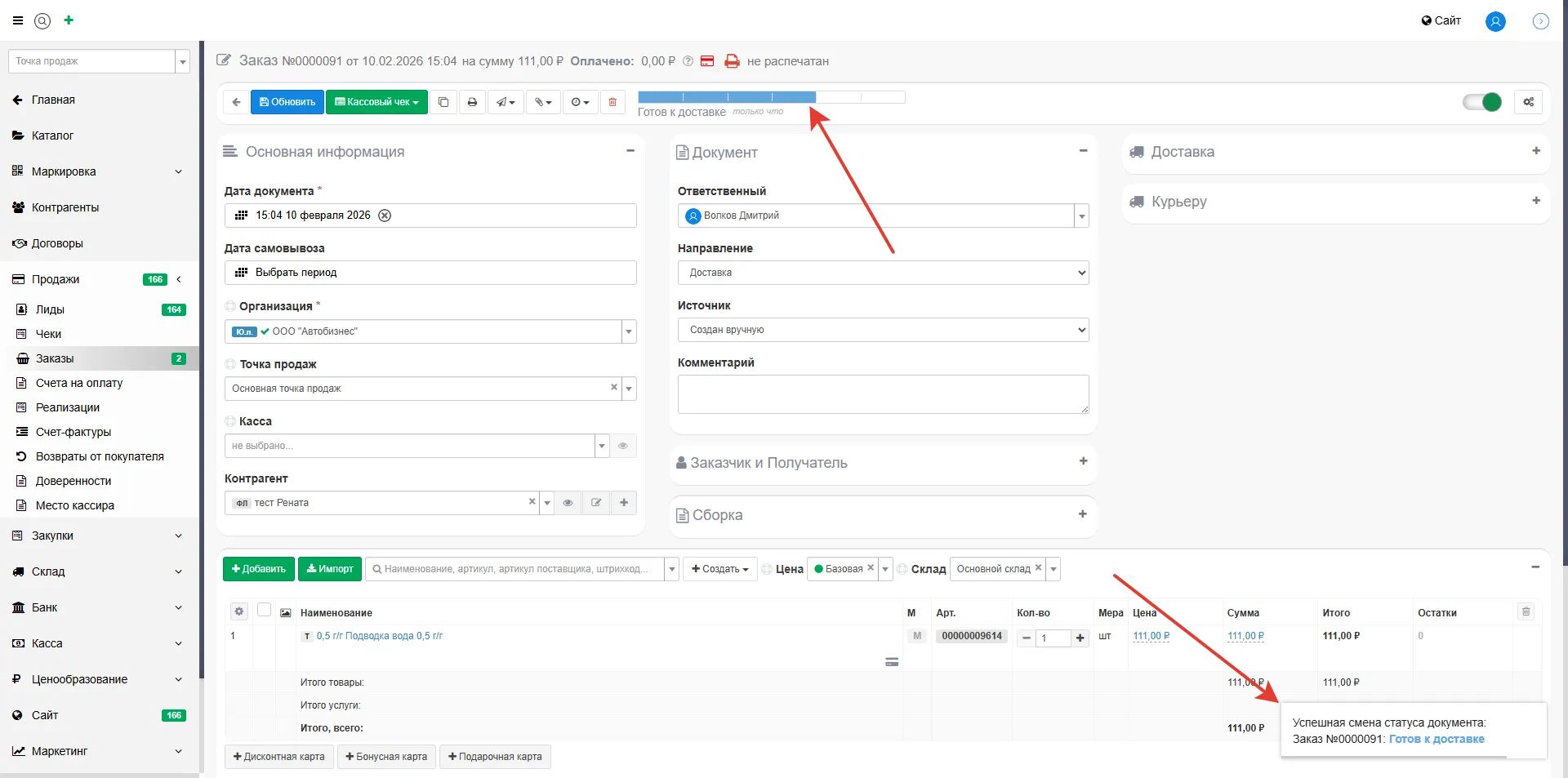Toggle the green switch in order toolbar
1568x778 pixels.
point(1481,102)
